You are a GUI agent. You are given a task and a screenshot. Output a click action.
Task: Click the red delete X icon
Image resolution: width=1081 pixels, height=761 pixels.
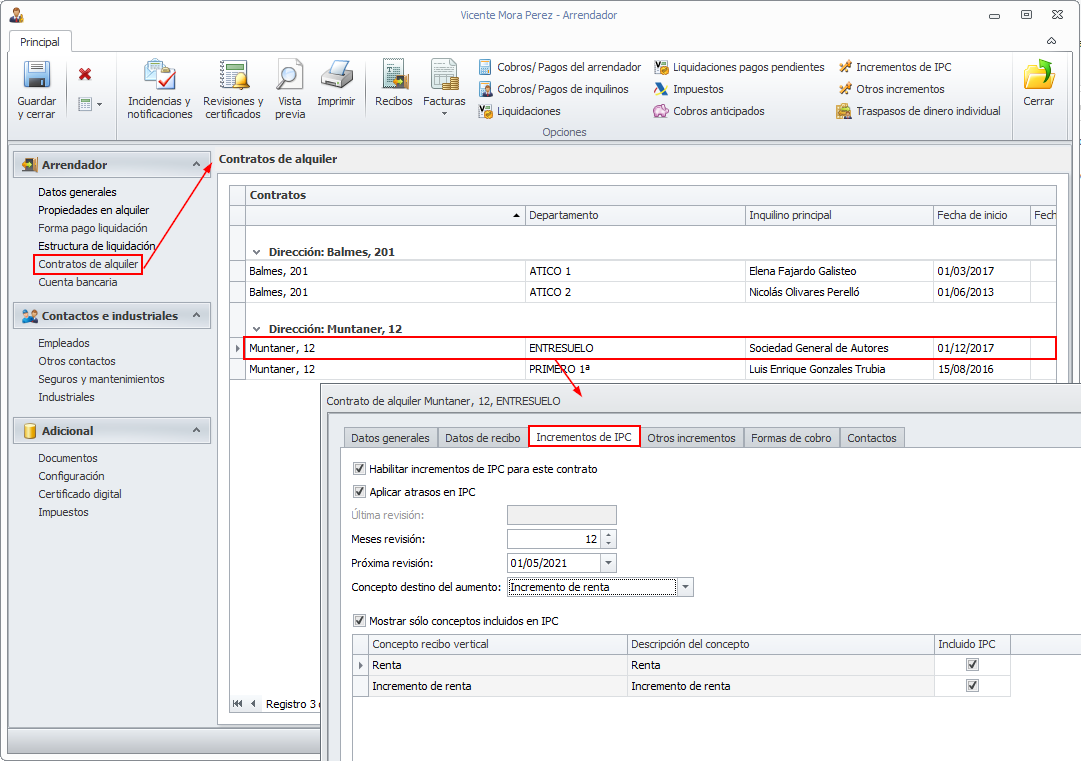coord(85,74)
